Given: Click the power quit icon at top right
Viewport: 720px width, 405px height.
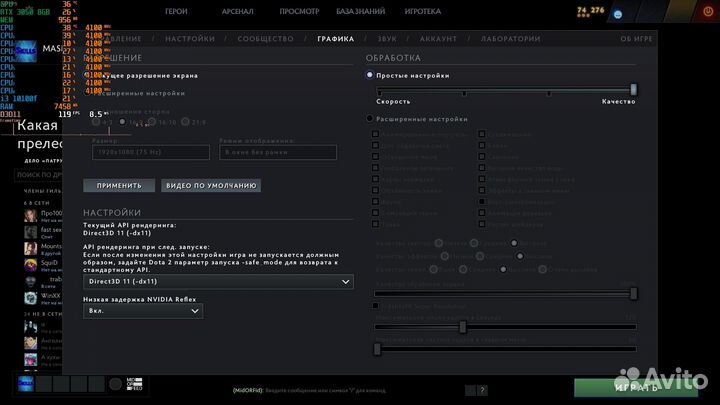Looking at the screenshot, I should [x=708, y=11].
